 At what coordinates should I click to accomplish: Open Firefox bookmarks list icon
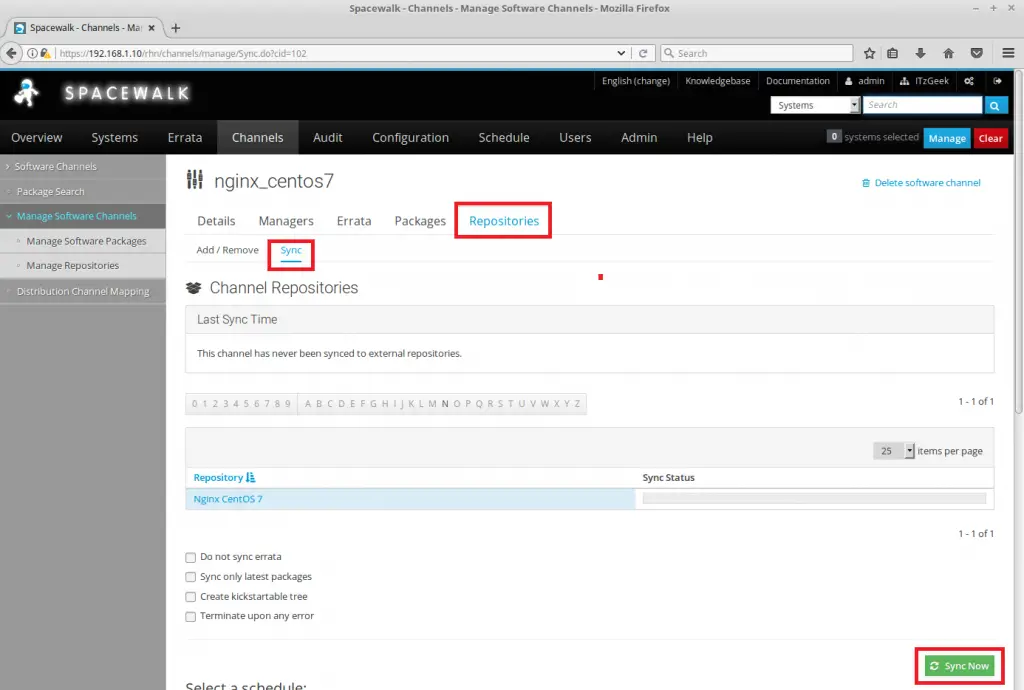(x=893, y=53)
